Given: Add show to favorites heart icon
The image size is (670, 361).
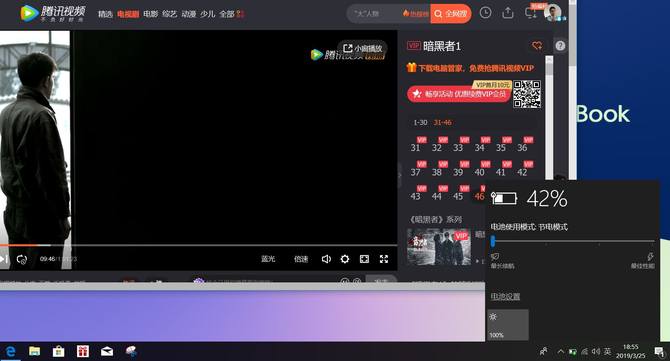Looking at the screenshot, I should pyautogui.click(x=537, y=46).
